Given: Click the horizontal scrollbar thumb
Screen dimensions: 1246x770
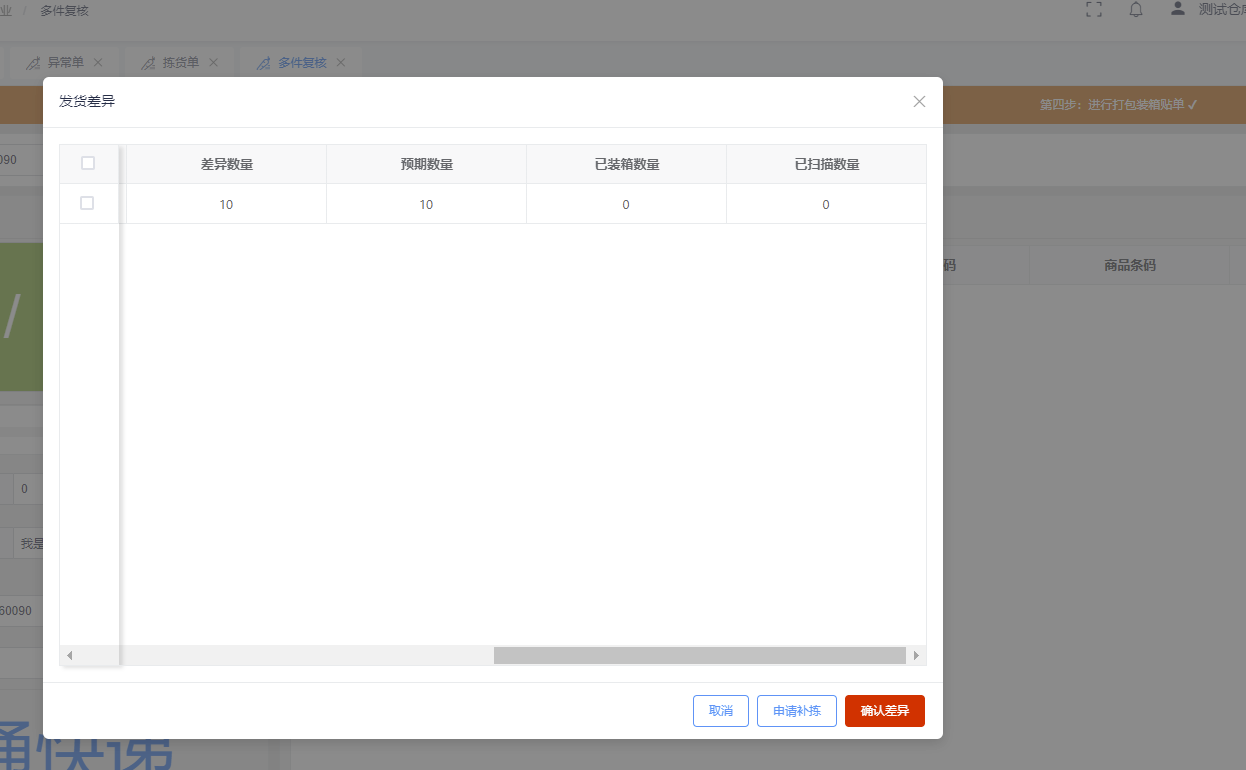Looking at the screenshot, I should click(699, 655).
